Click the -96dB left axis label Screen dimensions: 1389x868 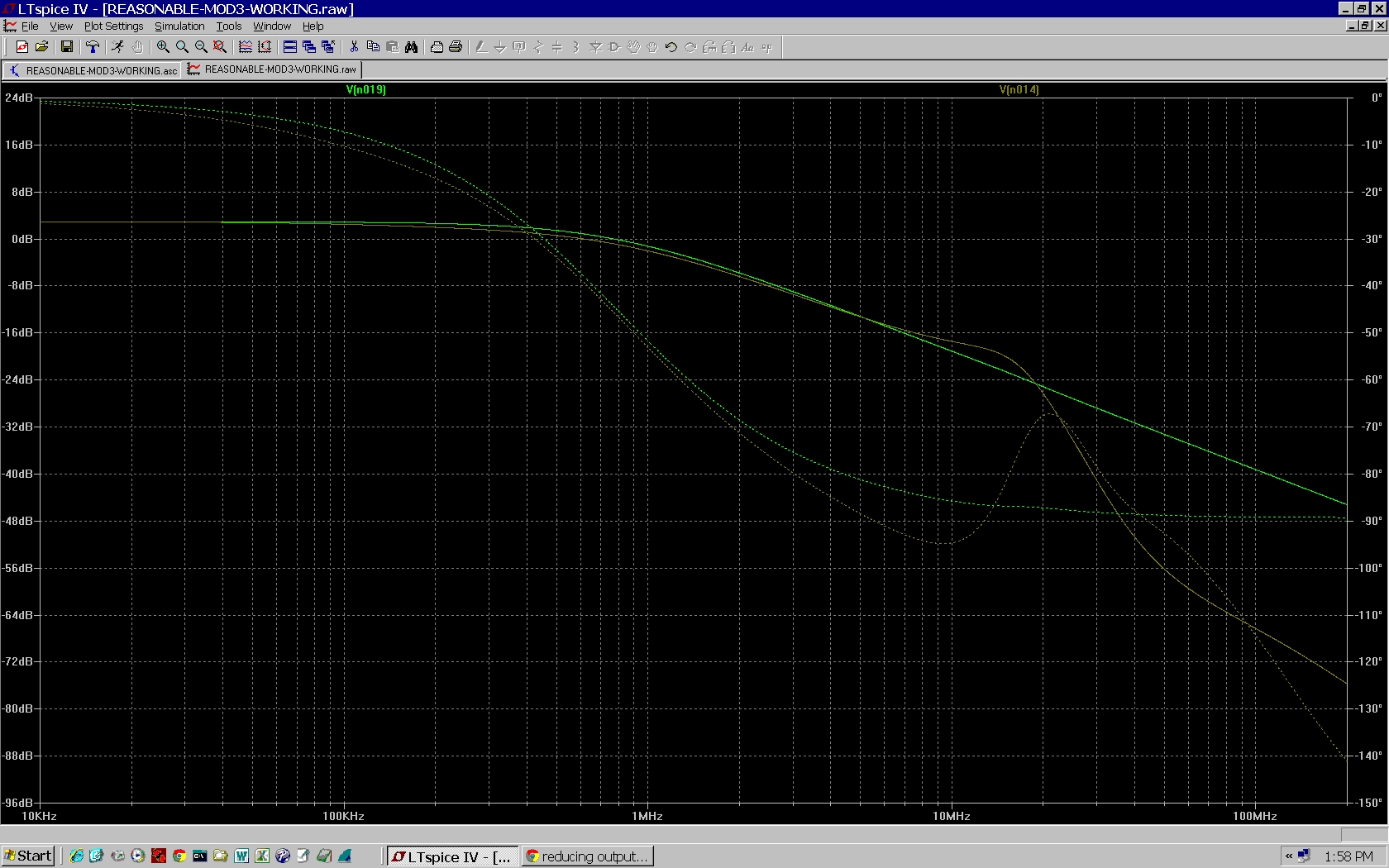[17, 803]
